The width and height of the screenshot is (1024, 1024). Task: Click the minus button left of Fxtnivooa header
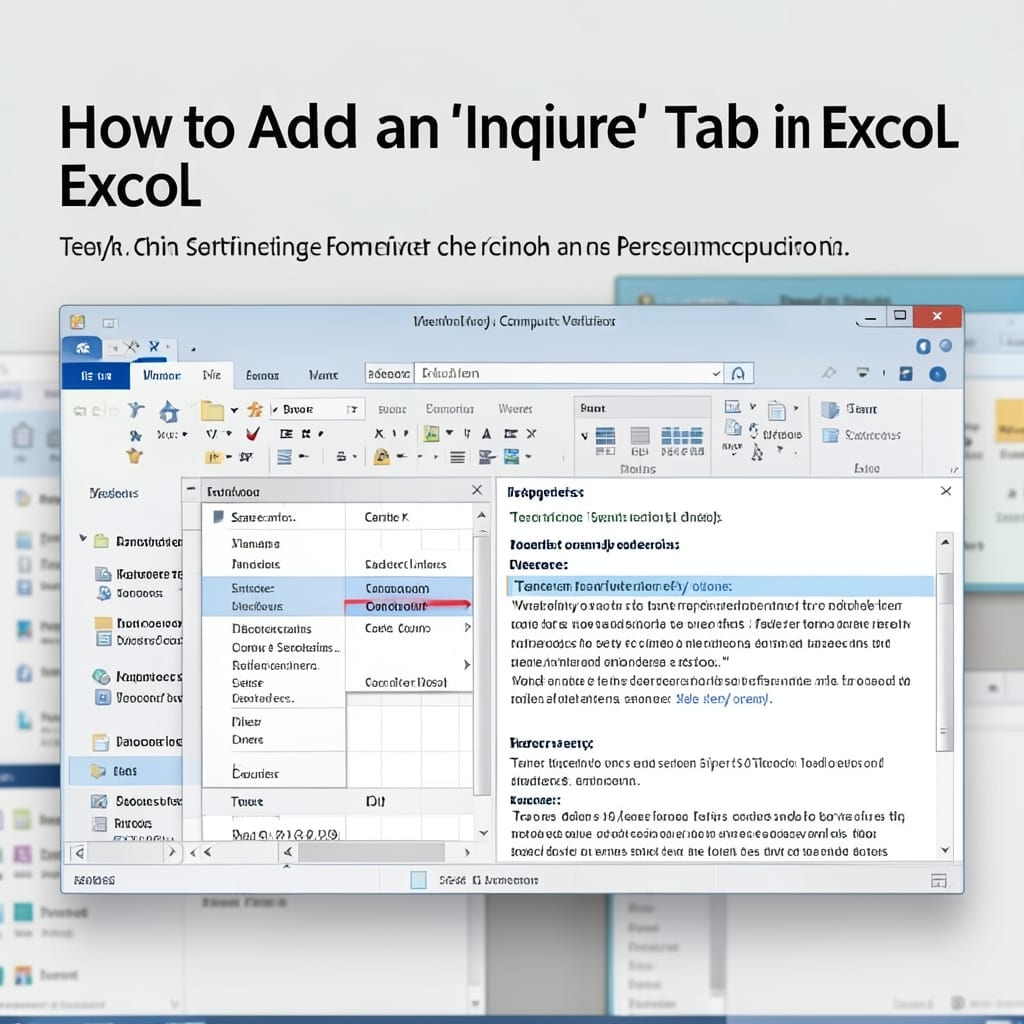point(191,489)
